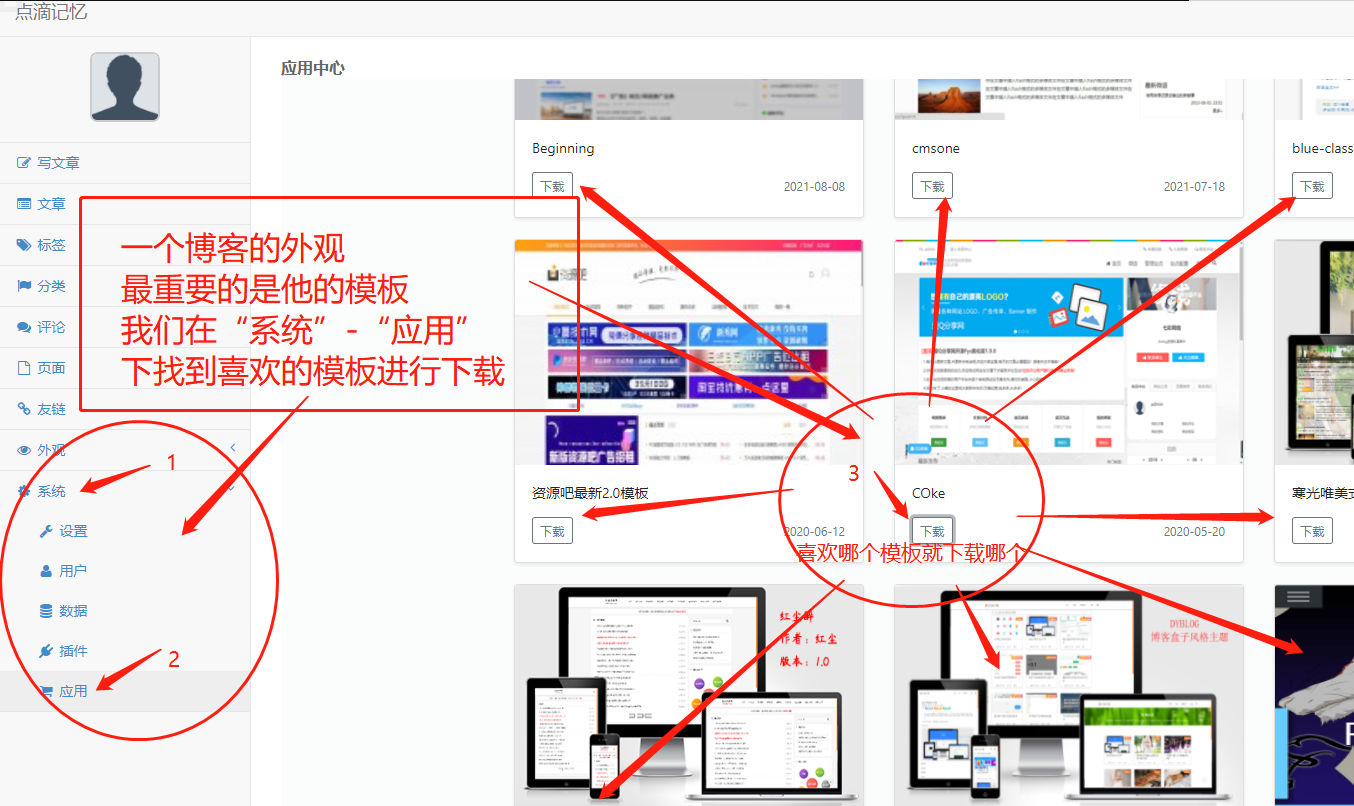Image resolution: width=1354 pixels, height=806 pixels.
Task: Click 下载 under the COke template
Action: pyautogui.click(x=932, y=530)
